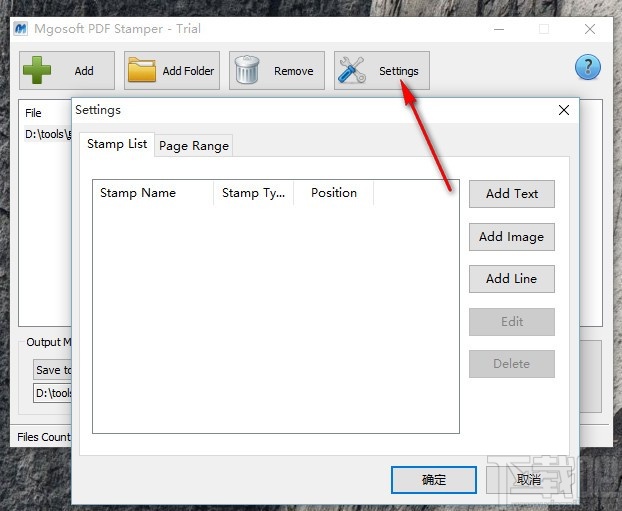This screenshot has height=511, width=622.
Task: Click the green plus Add icon
Action: tap(37, 70)
